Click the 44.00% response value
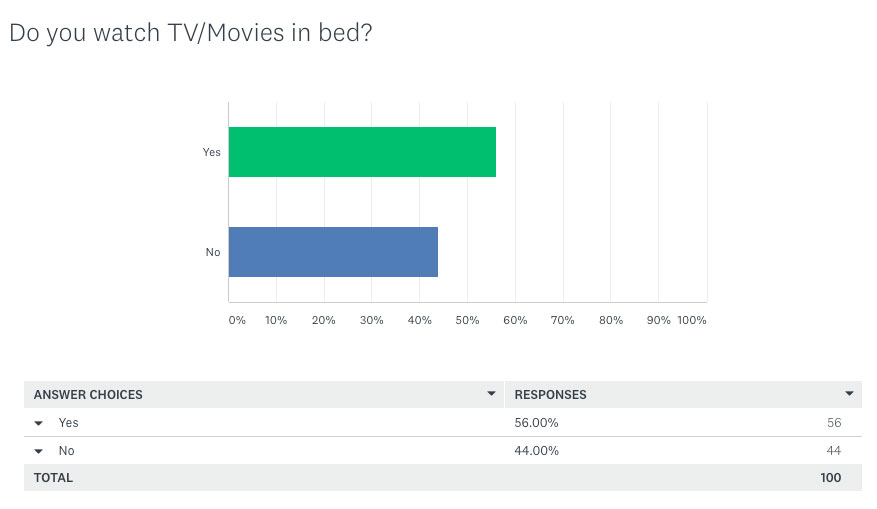This screenshot has width=877, height=509. coord(536,451)
